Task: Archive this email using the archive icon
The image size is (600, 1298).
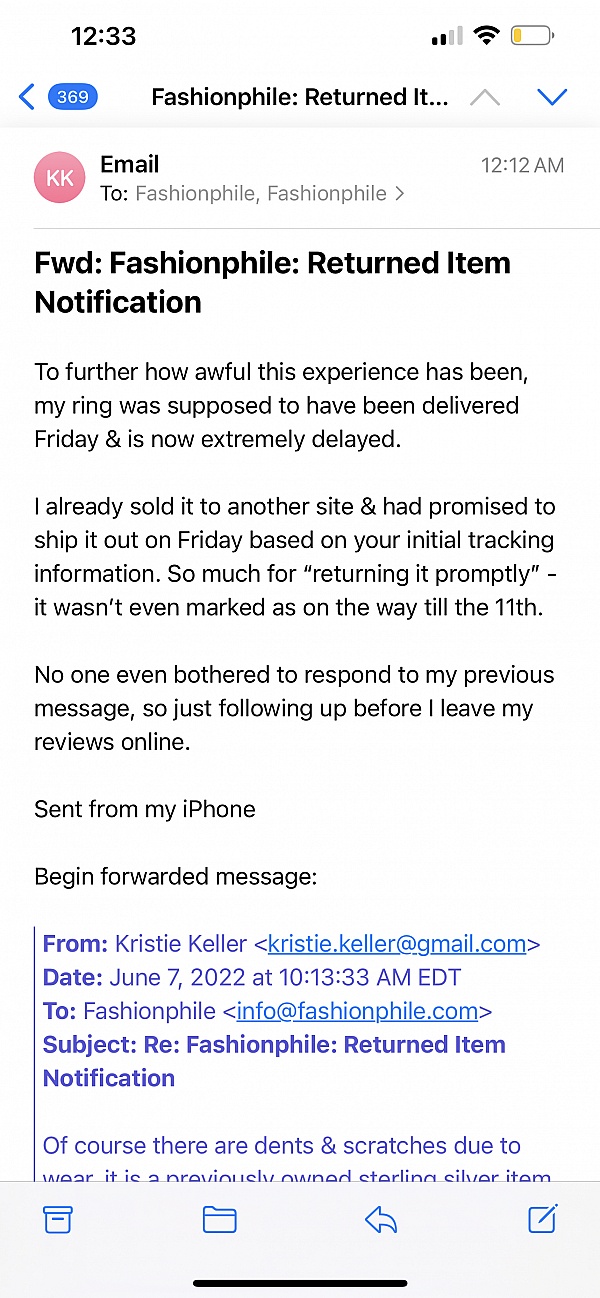Action: pos(58,1219)
